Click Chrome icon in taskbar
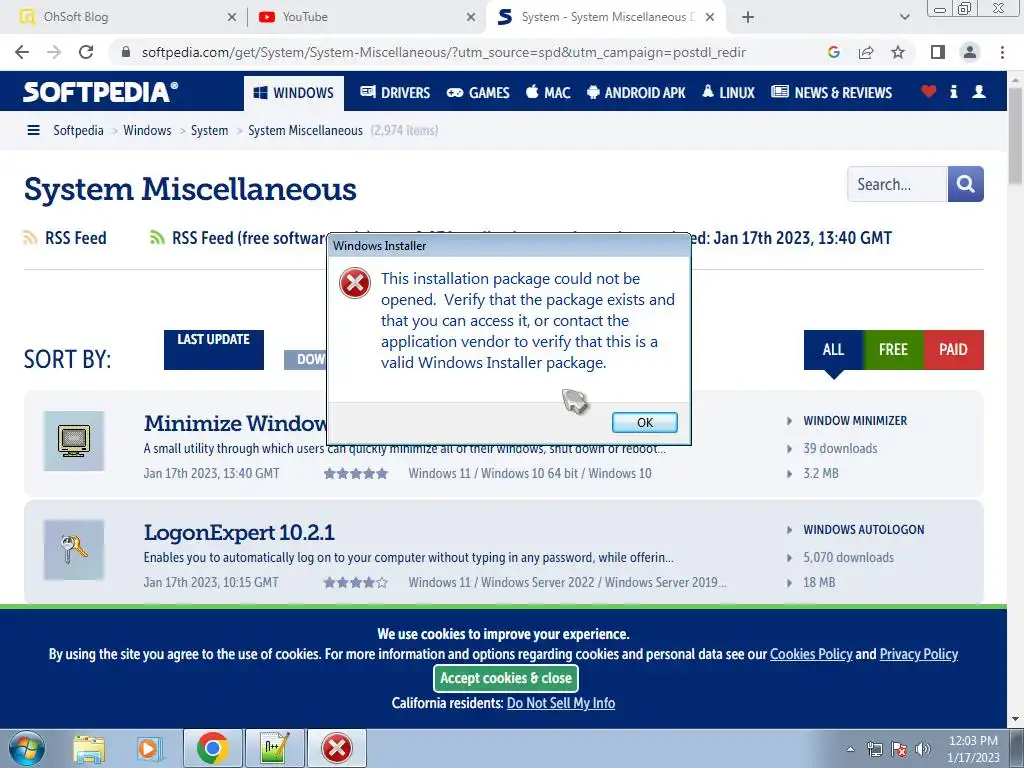The height and width of the screenshot is (768, 1024). point(213,748)
